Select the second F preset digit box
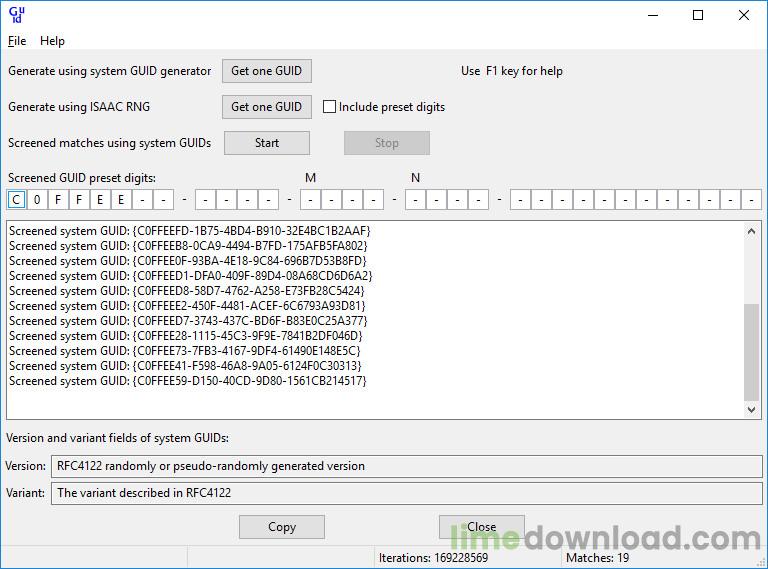Image resolution: width=768 pixels, height=569 pixels. [x=79, y=200]
